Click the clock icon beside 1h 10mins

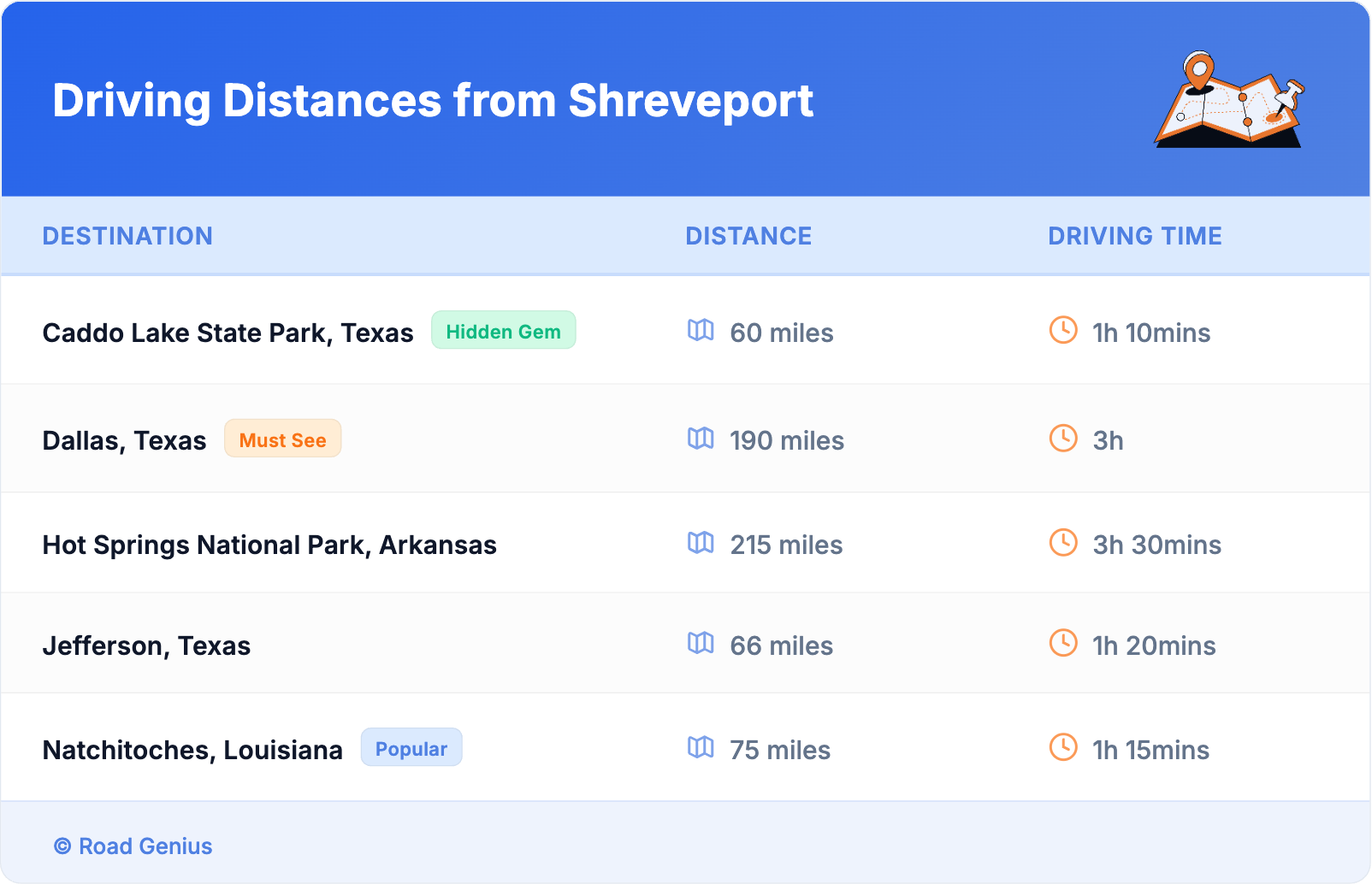click(x=1063, y=330)
